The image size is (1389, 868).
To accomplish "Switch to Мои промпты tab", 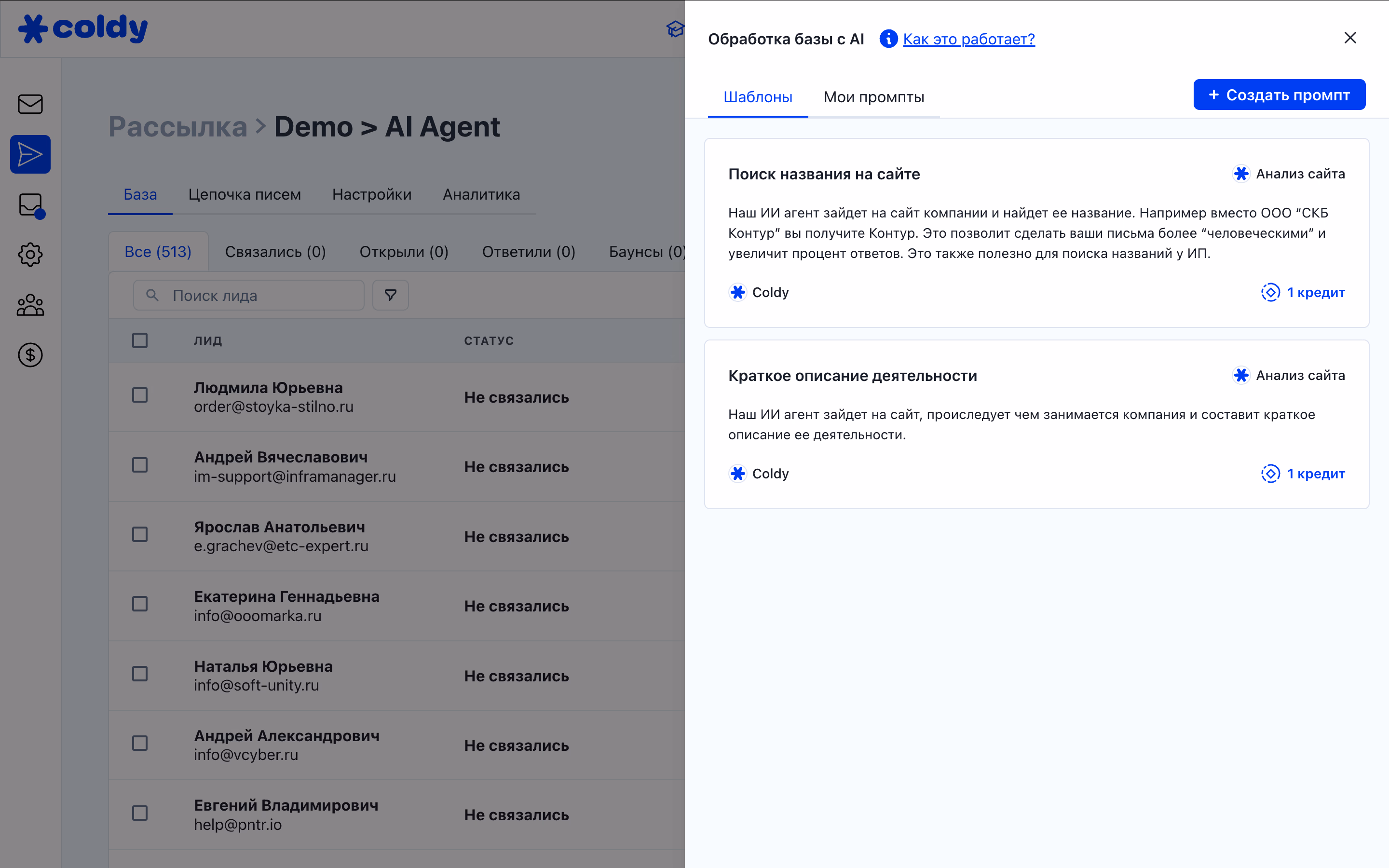I will [x=873, y=97].
